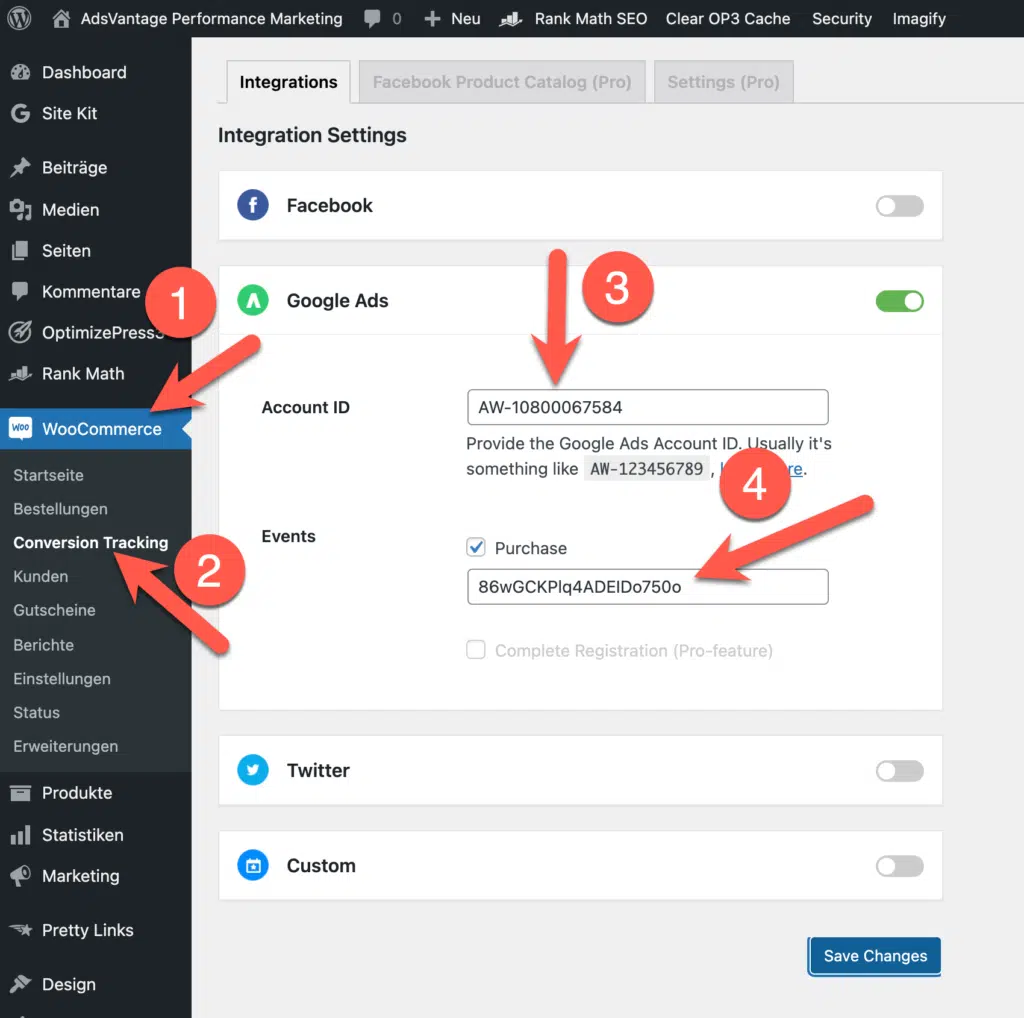Click the Pretty Links star icon
1024x1018 pixels.
point(20,930)
